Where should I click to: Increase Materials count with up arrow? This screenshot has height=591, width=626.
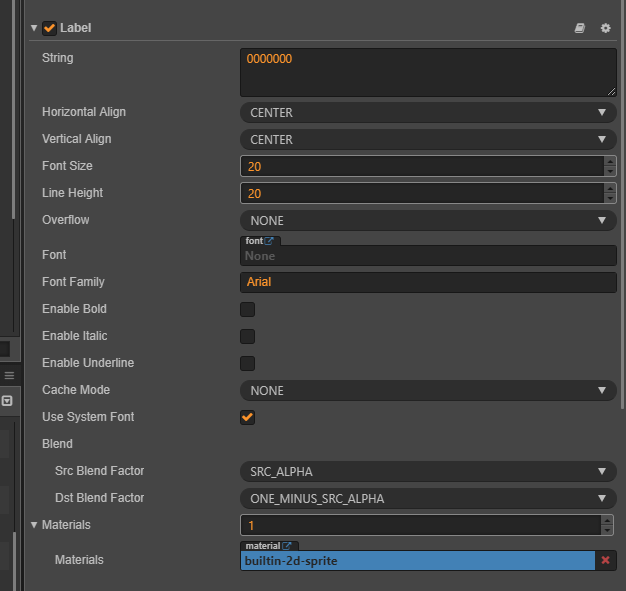point(606,520)
